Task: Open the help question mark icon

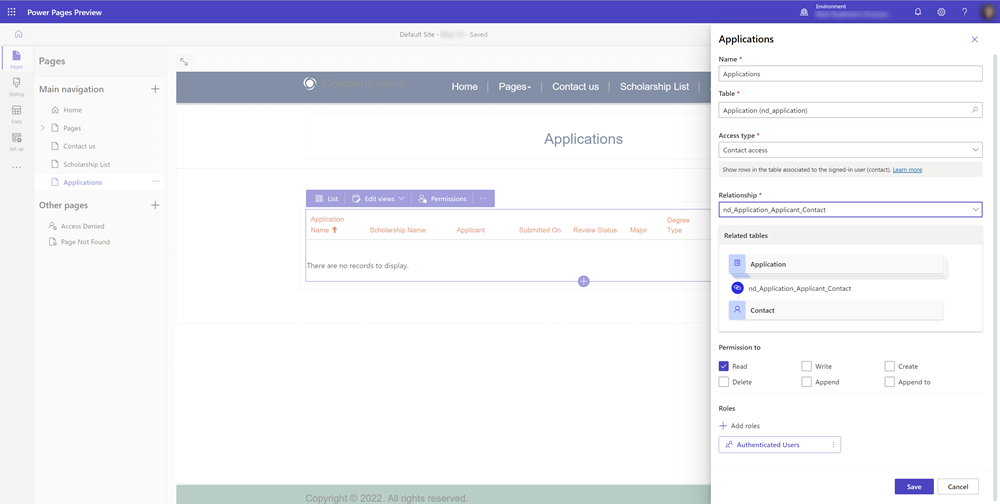Action: click(964, 11)
